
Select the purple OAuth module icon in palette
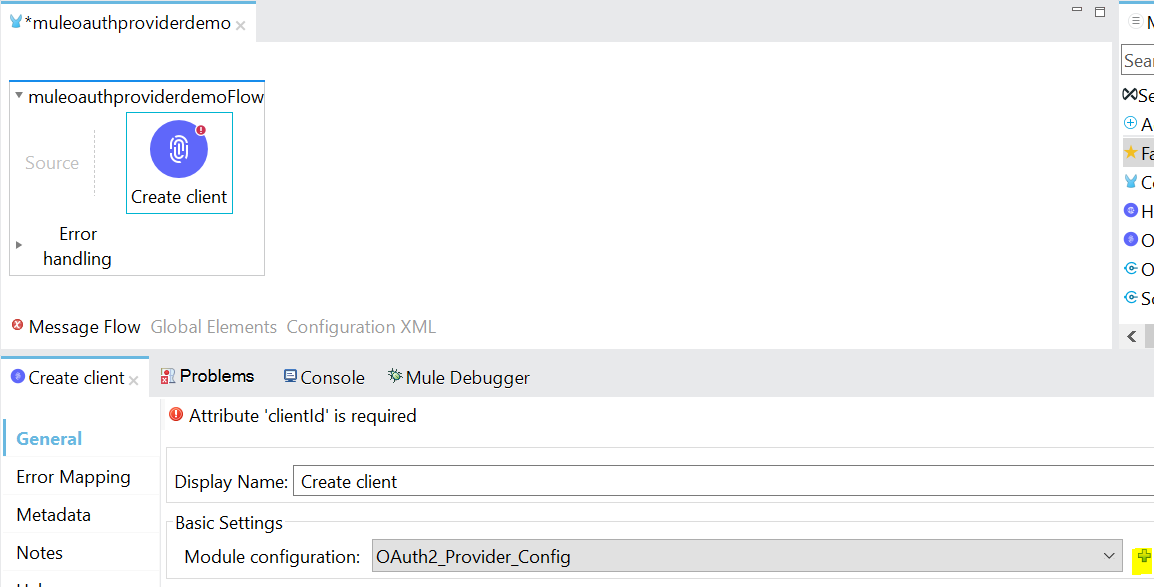coord(1131,239)
